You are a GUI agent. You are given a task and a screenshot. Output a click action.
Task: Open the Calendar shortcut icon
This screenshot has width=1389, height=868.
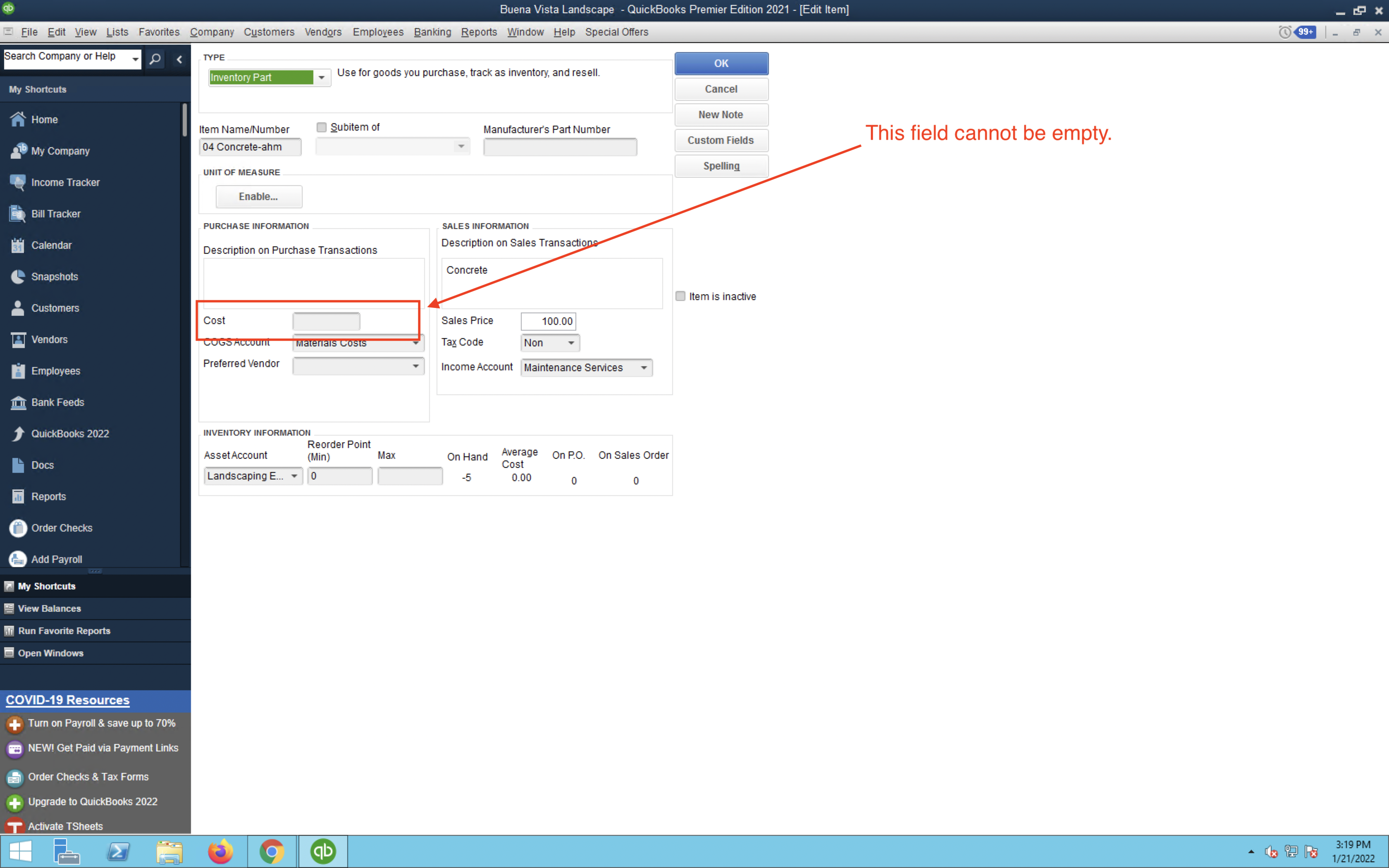pos(18,245)
